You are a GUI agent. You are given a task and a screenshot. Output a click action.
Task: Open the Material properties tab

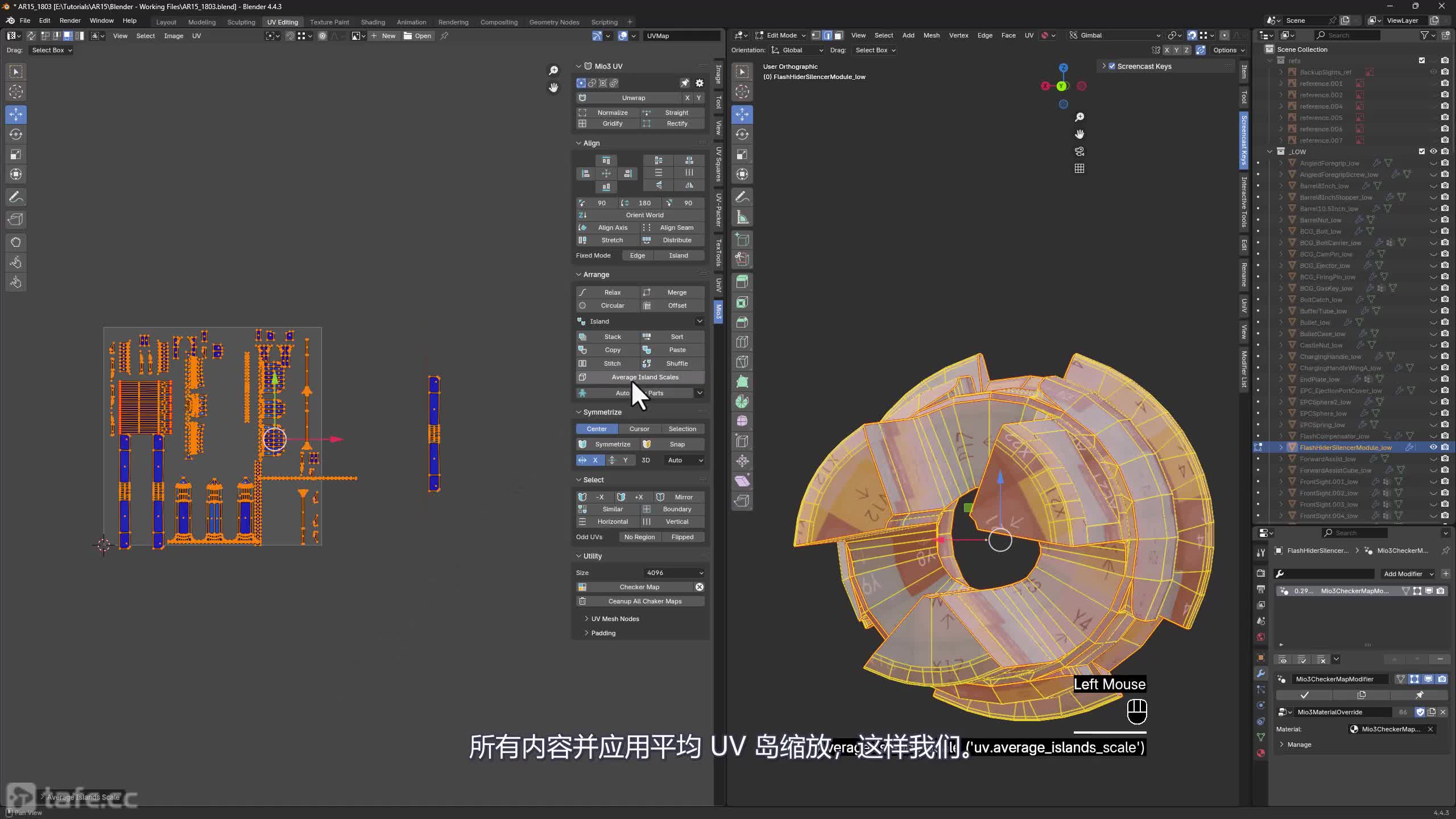pos(1261,753)
